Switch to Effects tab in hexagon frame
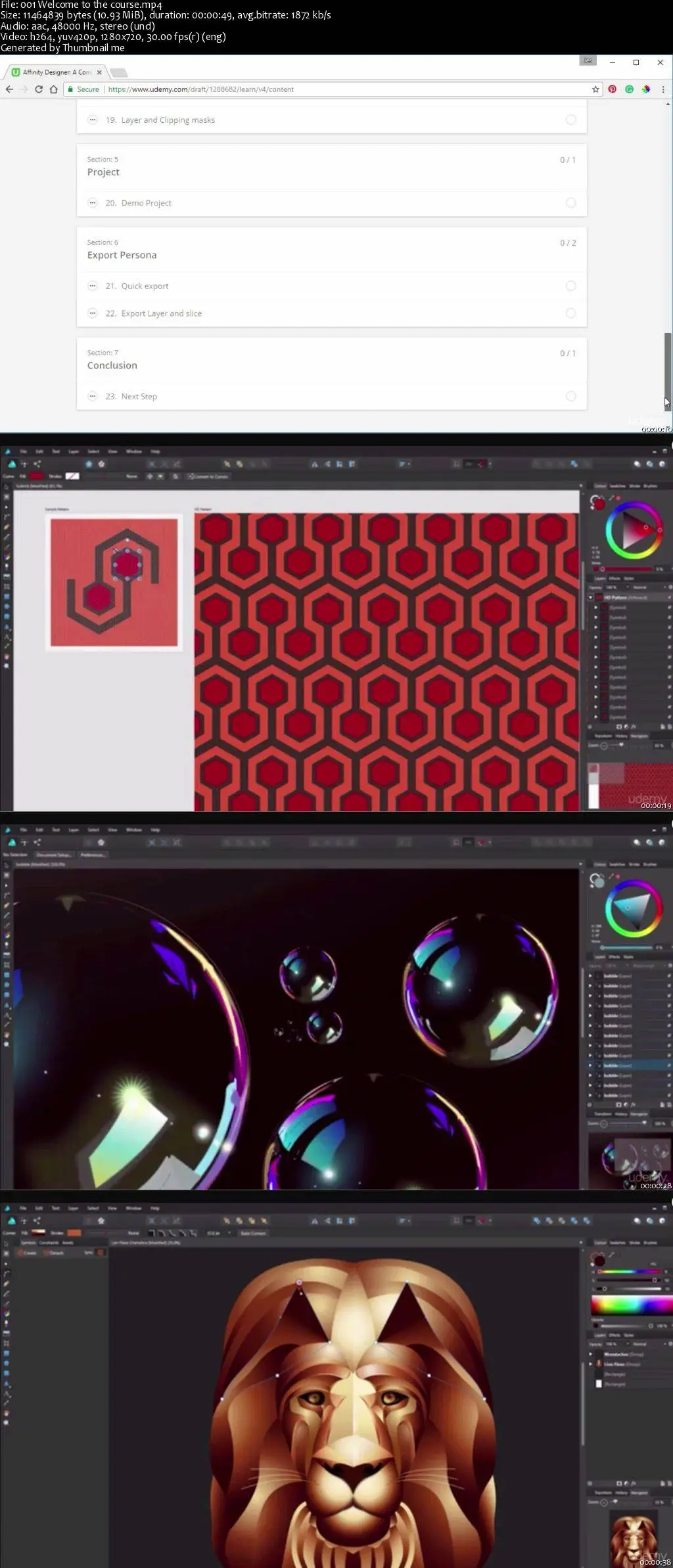Image resolution: width=673 pixels, height=1568 pixels. (x=615, y=578)
